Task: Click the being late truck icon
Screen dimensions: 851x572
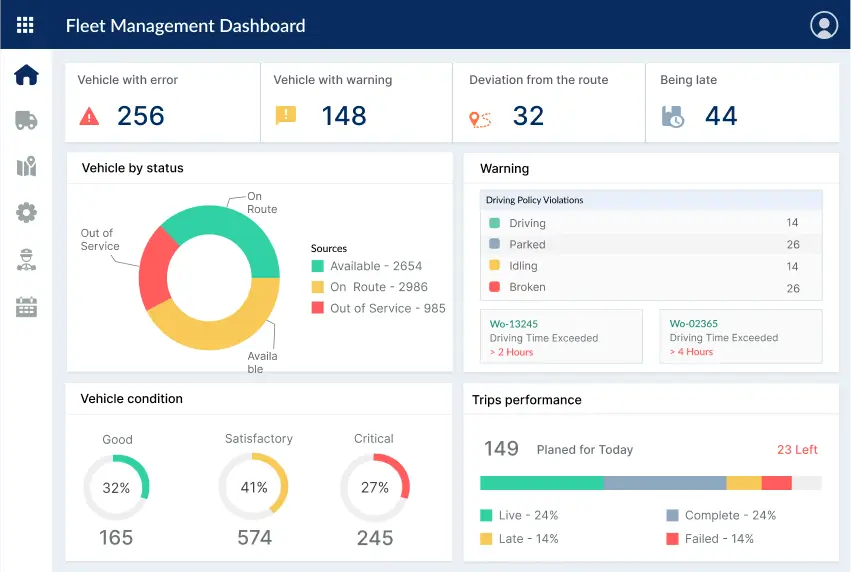Action: coord(673,117)
